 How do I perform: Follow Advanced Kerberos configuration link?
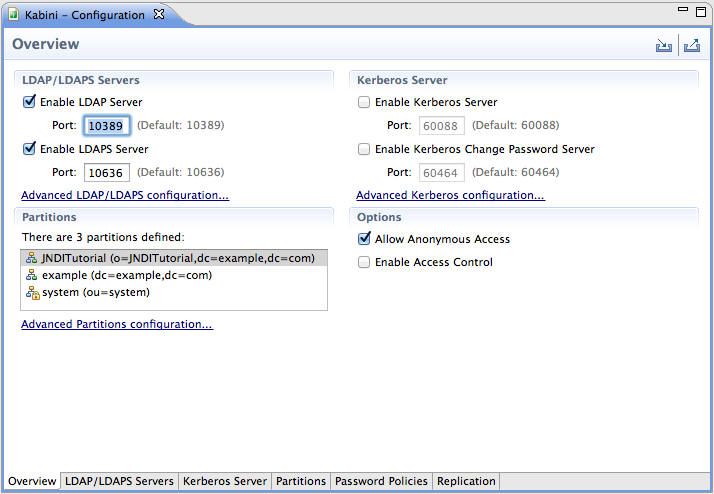coord(450,195)
